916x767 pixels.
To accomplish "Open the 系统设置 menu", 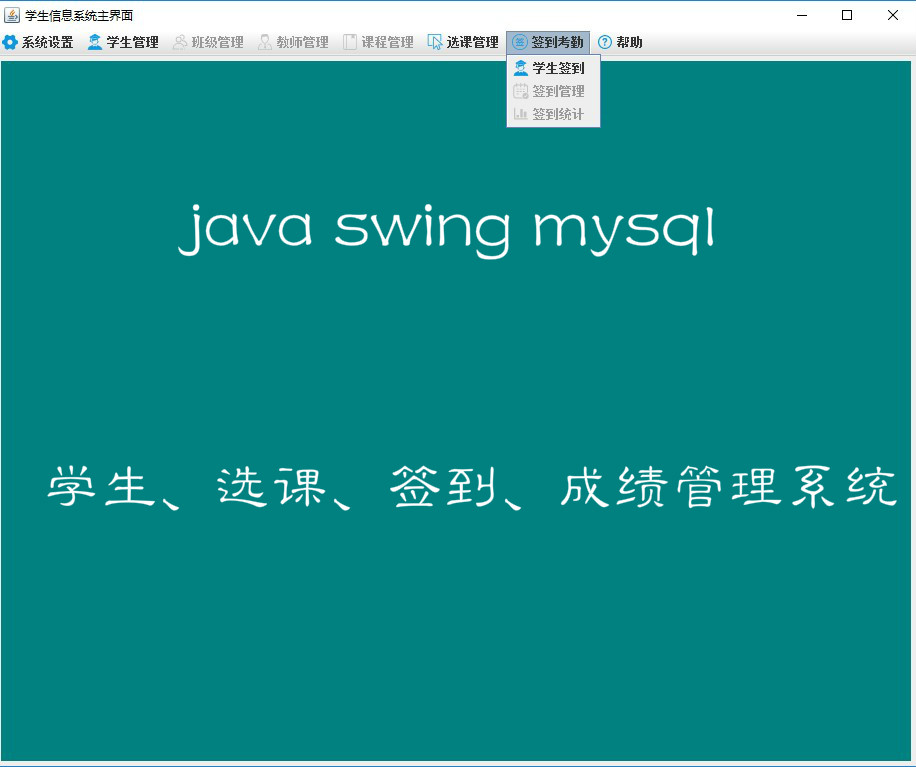I will (x=39, y=42).
